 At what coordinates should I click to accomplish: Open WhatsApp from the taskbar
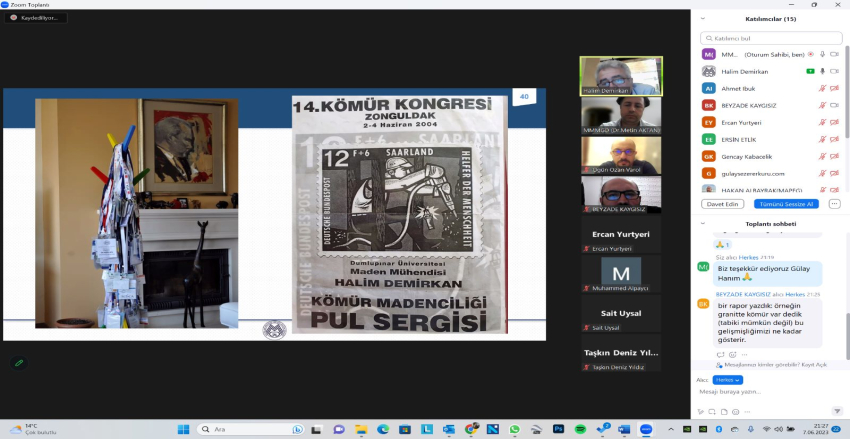tap(514, 429)
